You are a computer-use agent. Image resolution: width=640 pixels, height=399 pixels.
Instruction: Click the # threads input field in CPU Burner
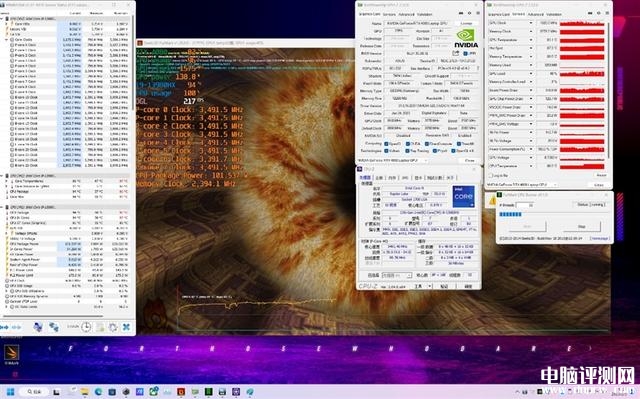pyautogui.click(x=524, y=204)
